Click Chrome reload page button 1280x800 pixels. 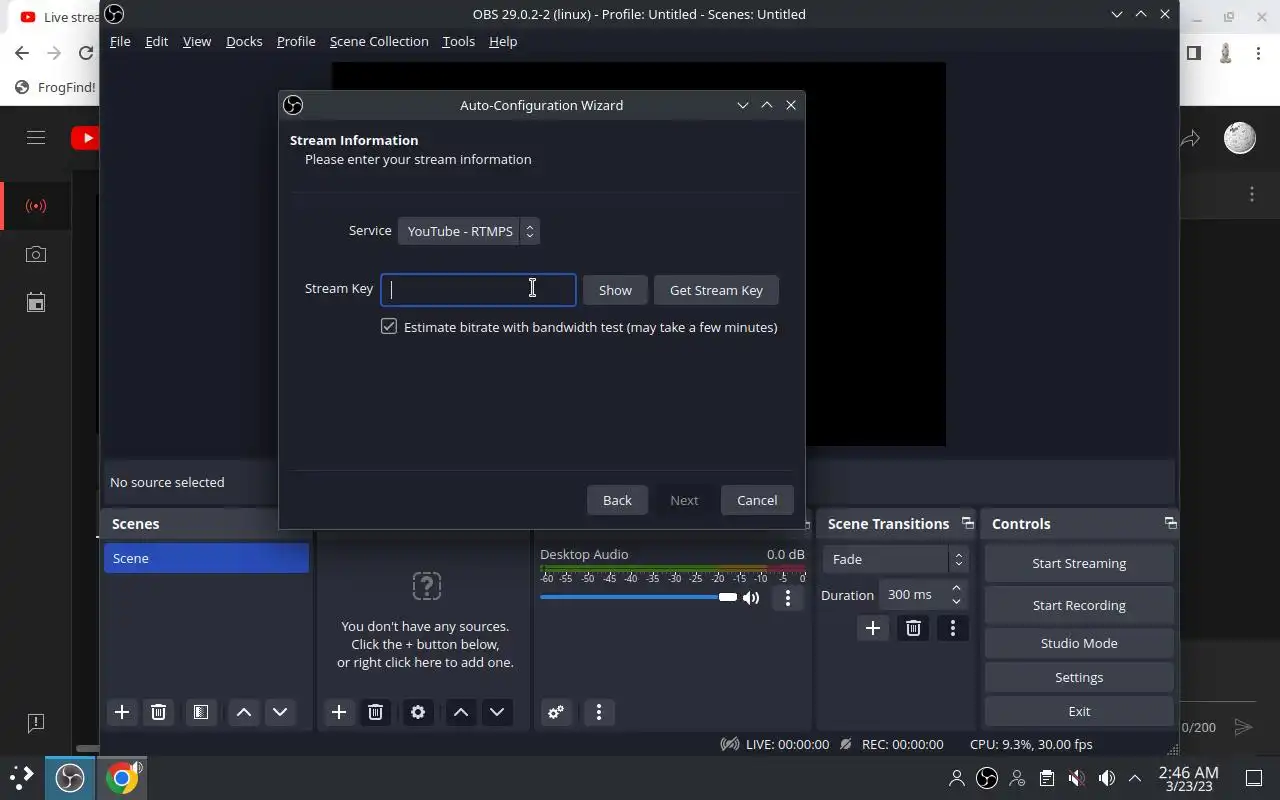click(x=86, y=53)
